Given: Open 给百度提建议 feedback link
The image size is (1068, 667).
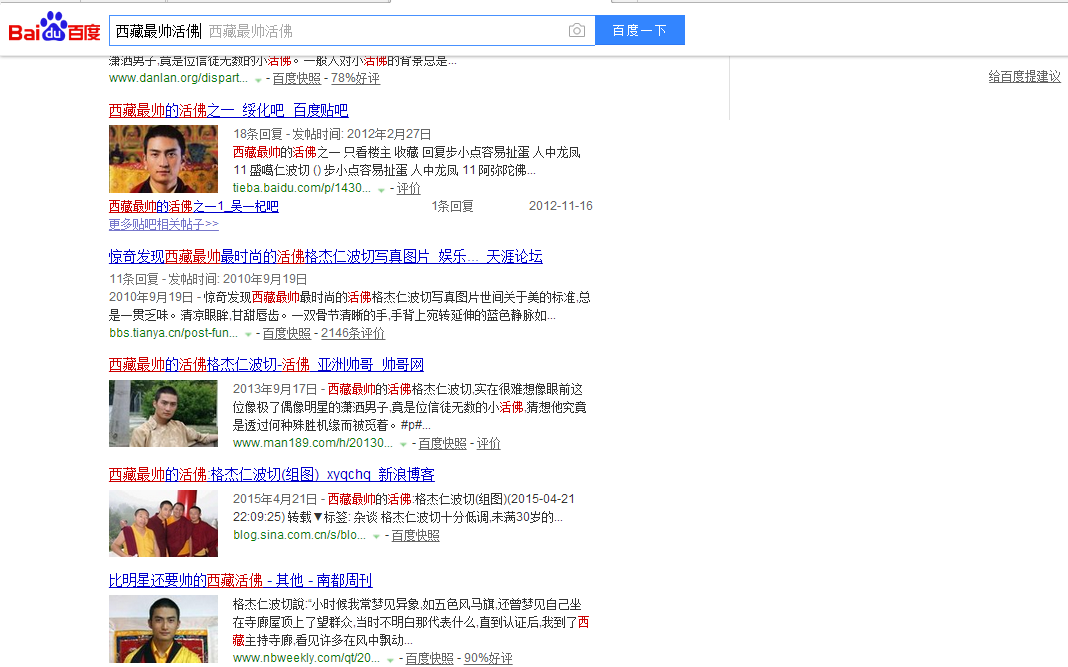Looking at the screenshot, I should pos(1024,76).
